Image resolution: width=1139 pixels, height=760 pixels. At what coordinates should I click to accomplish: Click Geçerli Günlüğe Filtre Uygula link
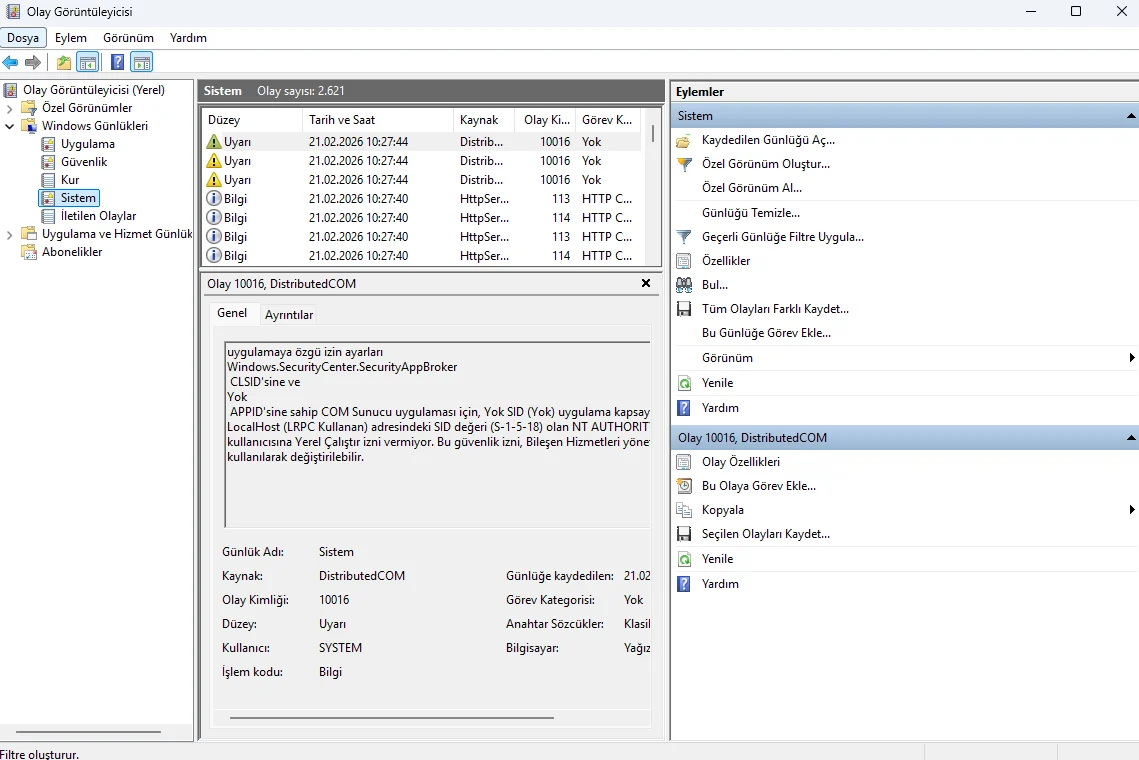(x=782, y=237)
